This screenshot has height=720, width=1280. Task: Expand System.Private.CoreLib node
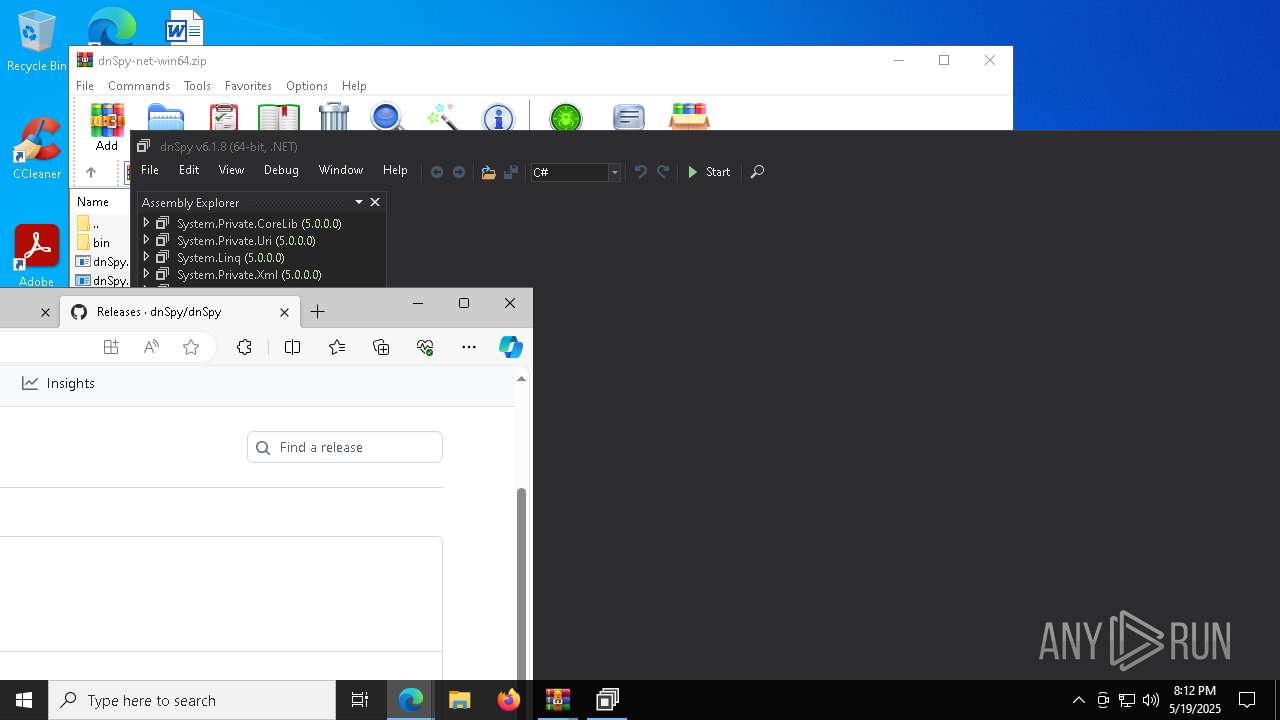(x=146, y=223)
